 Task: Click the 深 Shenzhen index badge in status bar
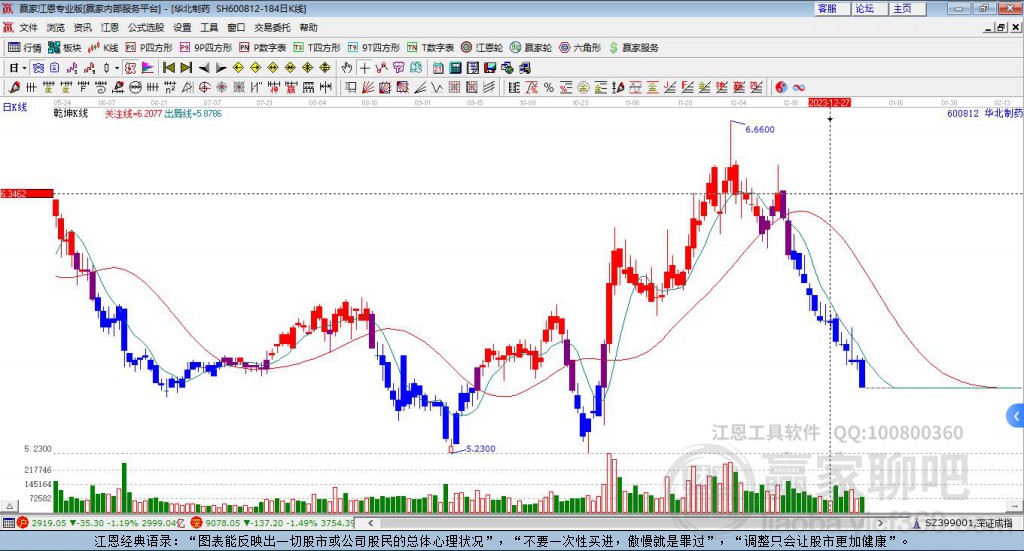tap(197, 523)
